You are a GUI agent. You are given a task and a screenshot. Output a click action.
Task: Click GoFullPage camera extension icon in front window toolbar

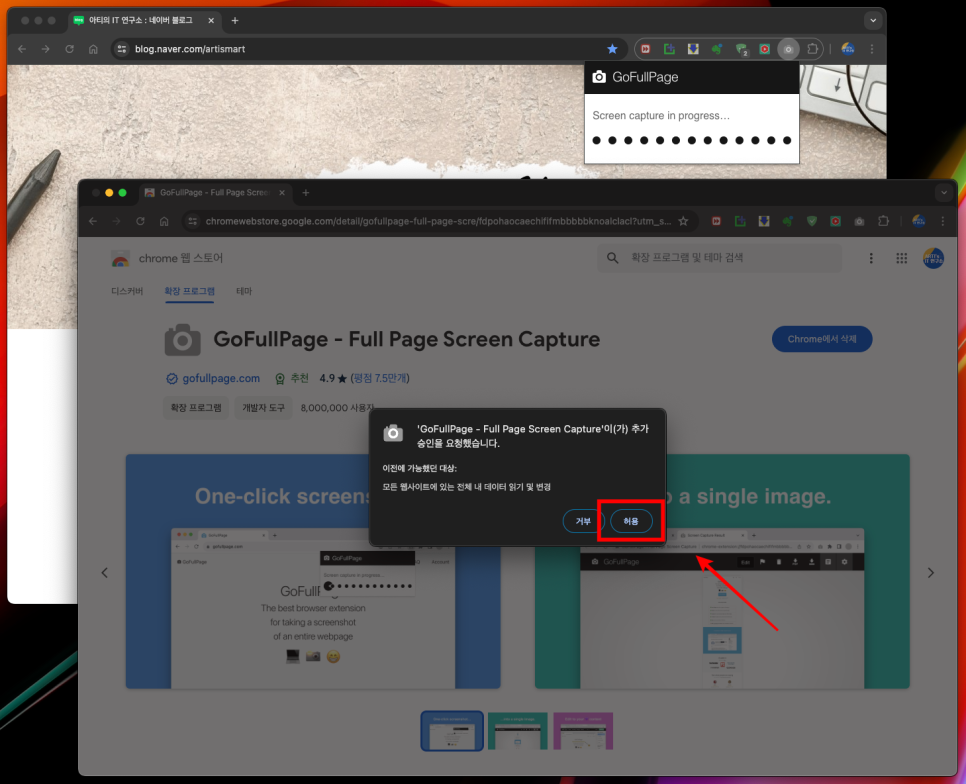(x=859, y=221)
